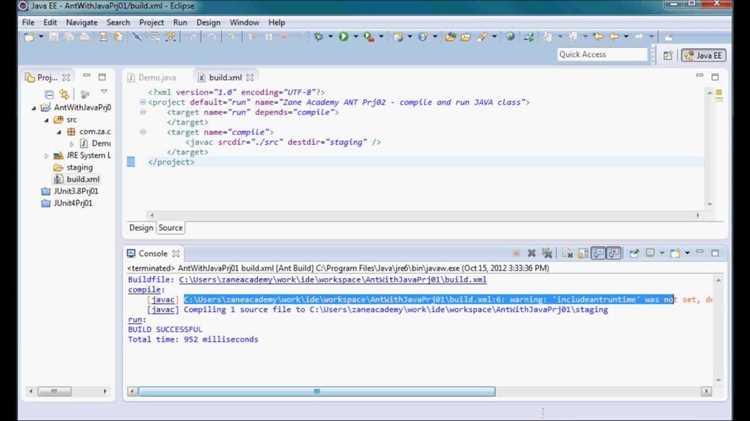Click the Clear Console icon
Image resolution: width=750 pixels, height=421 pixels.
(568, 253)
